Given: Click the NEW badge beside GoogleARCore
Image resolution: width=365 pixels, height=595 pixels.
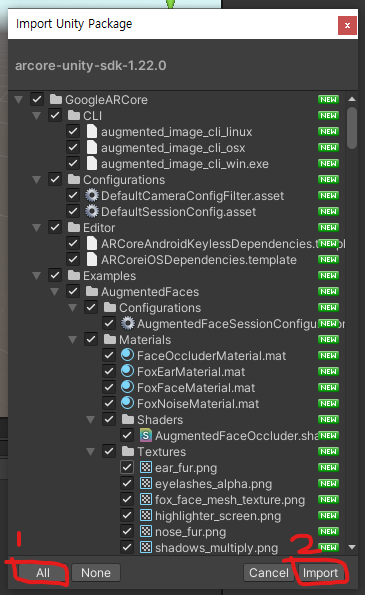Looking at the screenshot, I should click(x=328, y=99).
